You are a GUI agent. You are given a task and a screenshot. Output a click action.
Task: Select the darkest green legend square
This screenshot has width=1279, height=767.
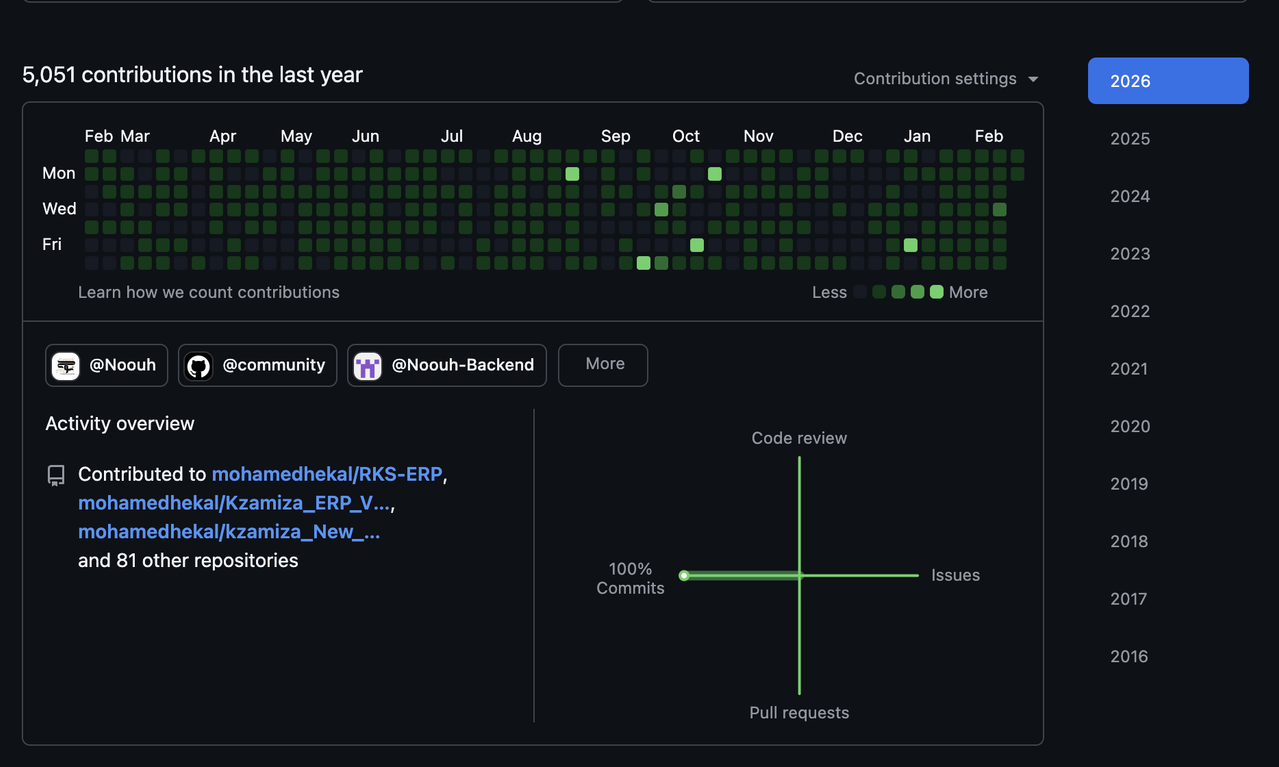coord(934,291)
